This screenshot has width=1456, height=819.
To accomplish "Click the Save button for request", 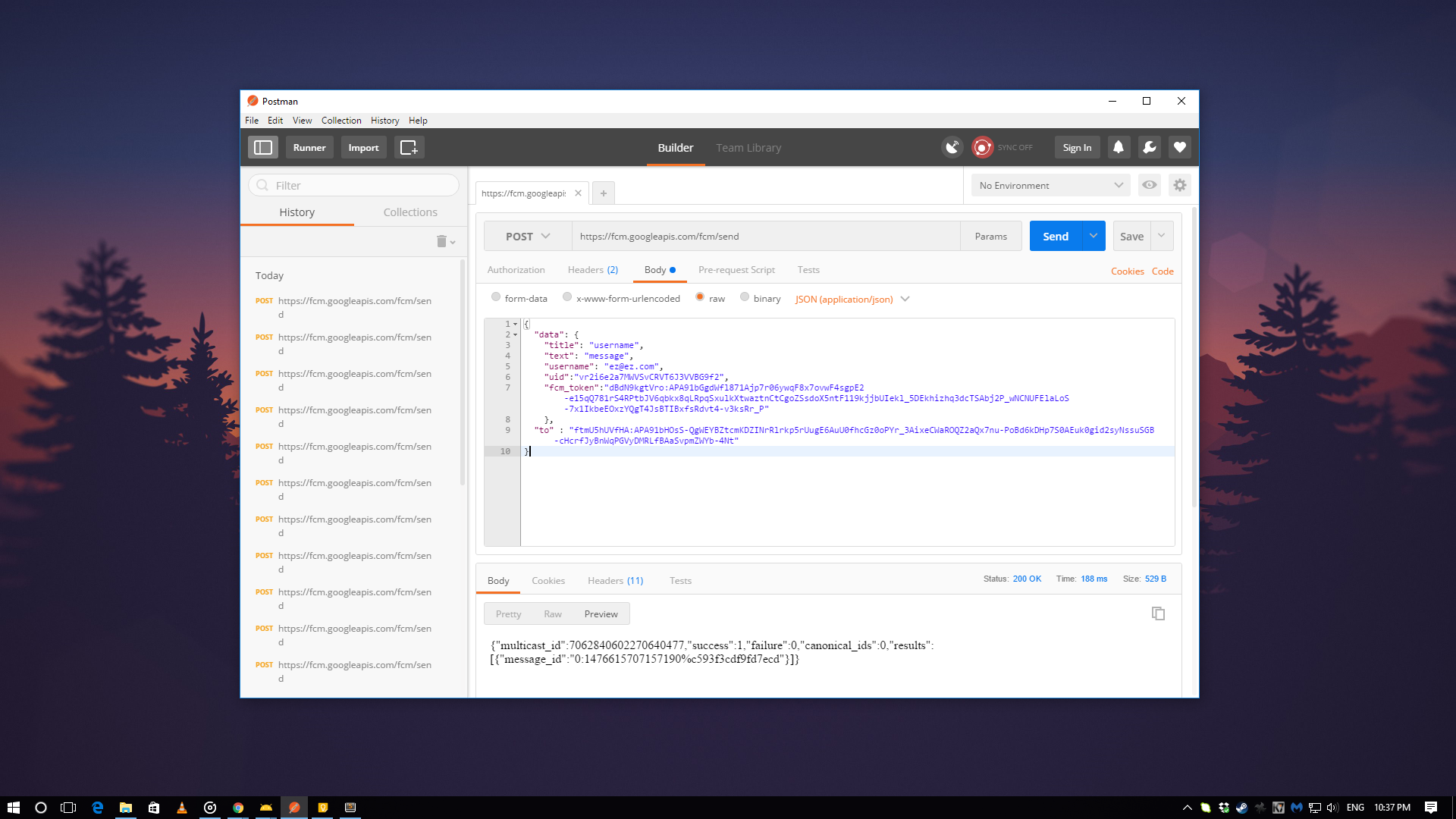I will pos(1131,236).
